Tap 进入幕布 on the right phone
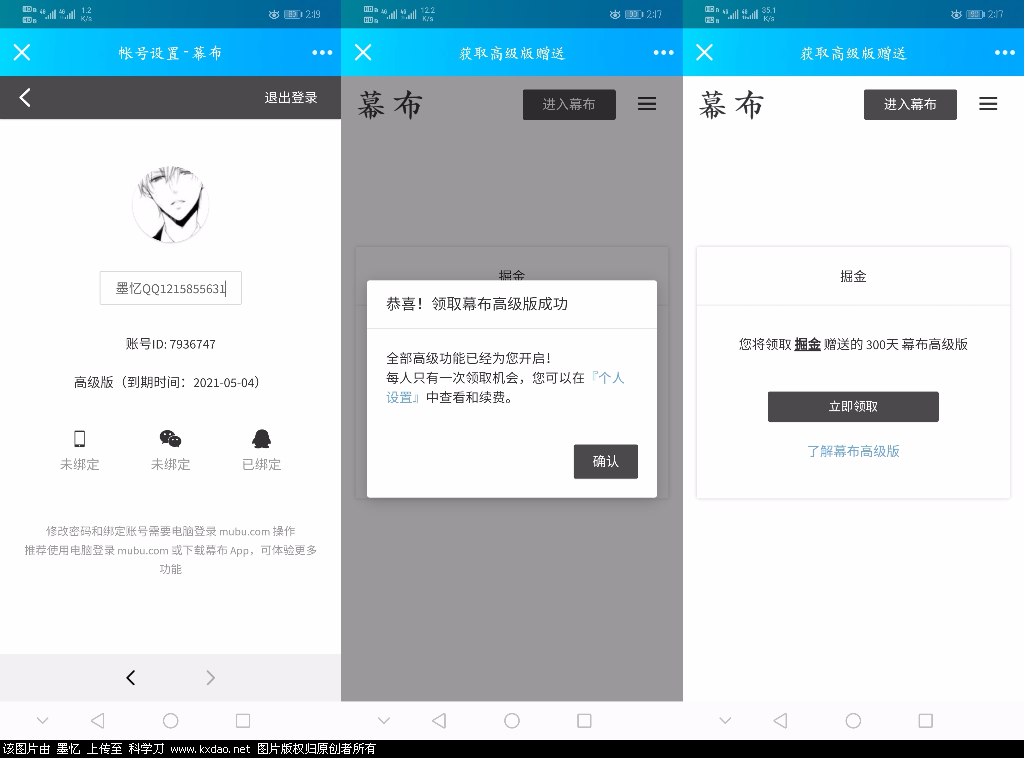1024x758 pixels. click(910, 104)
